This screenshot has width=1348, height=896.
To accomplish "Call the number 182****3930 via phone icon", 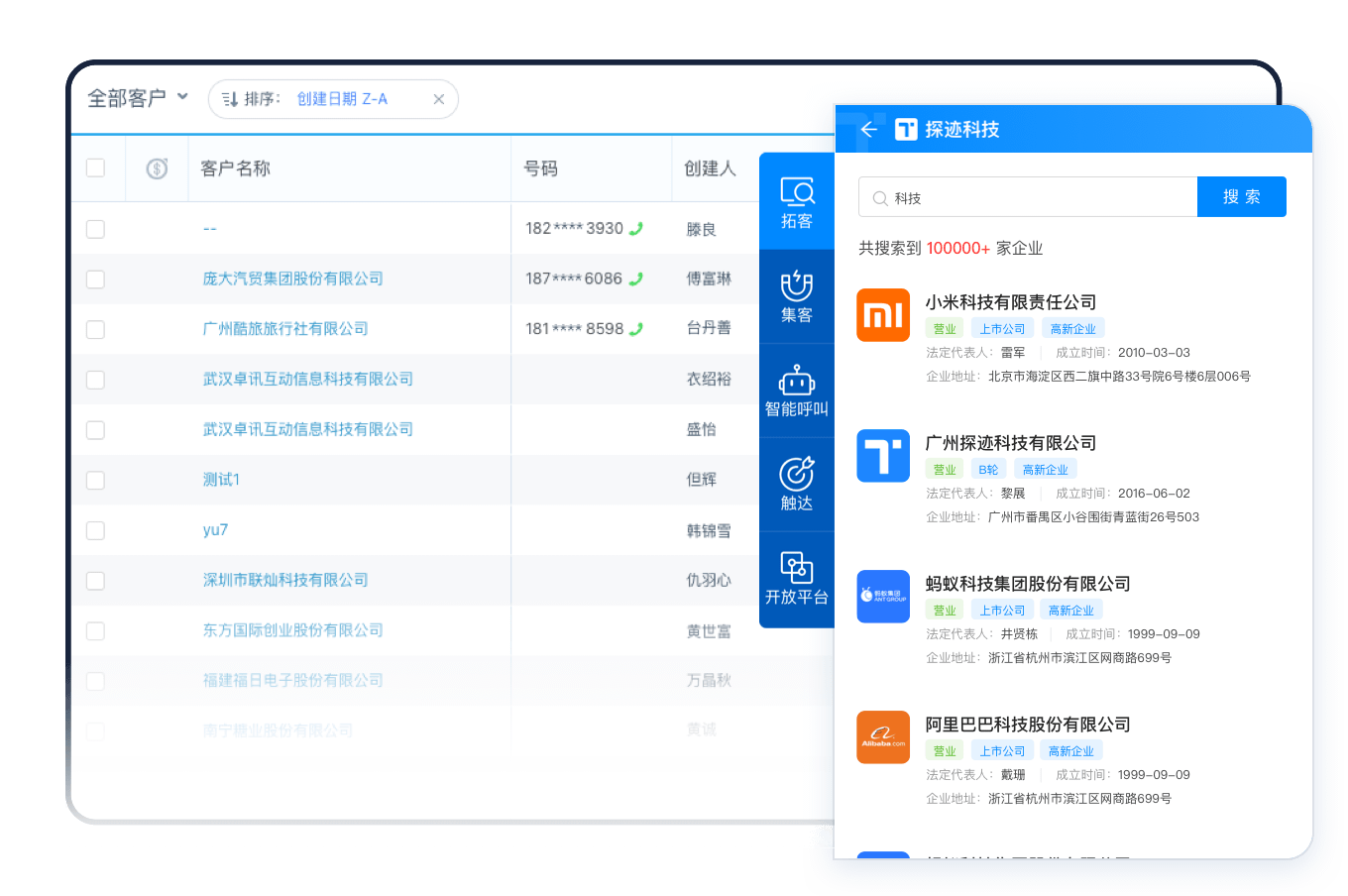I will [636, 228].
